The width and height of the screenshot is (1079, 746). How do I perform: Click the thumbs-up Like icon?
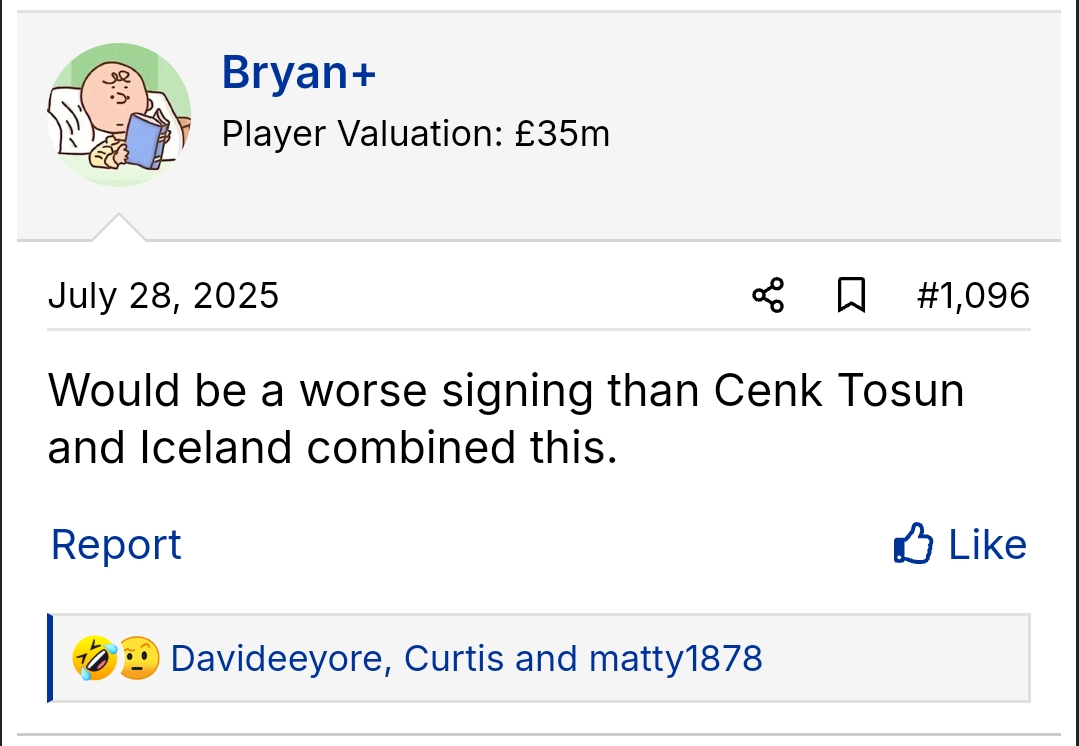click(x=912, y=545)
